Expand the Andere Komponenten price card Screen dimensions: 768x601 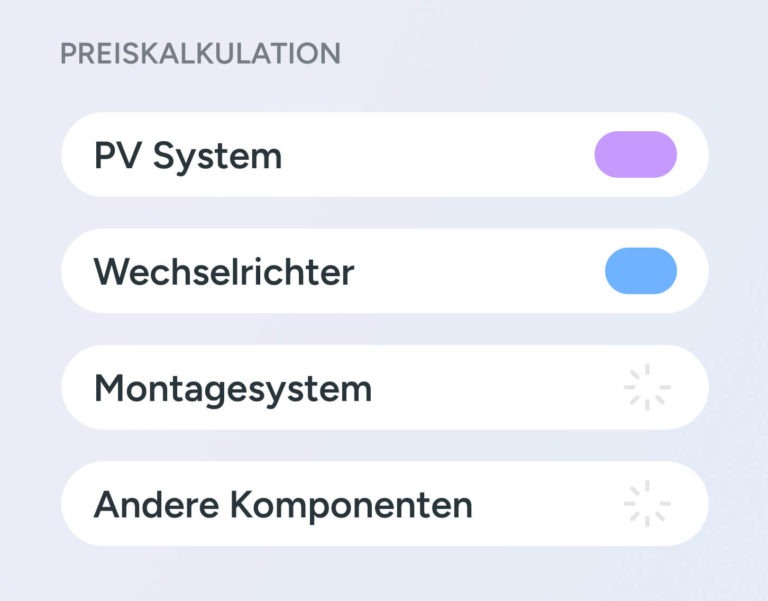[x=384, y=504]
